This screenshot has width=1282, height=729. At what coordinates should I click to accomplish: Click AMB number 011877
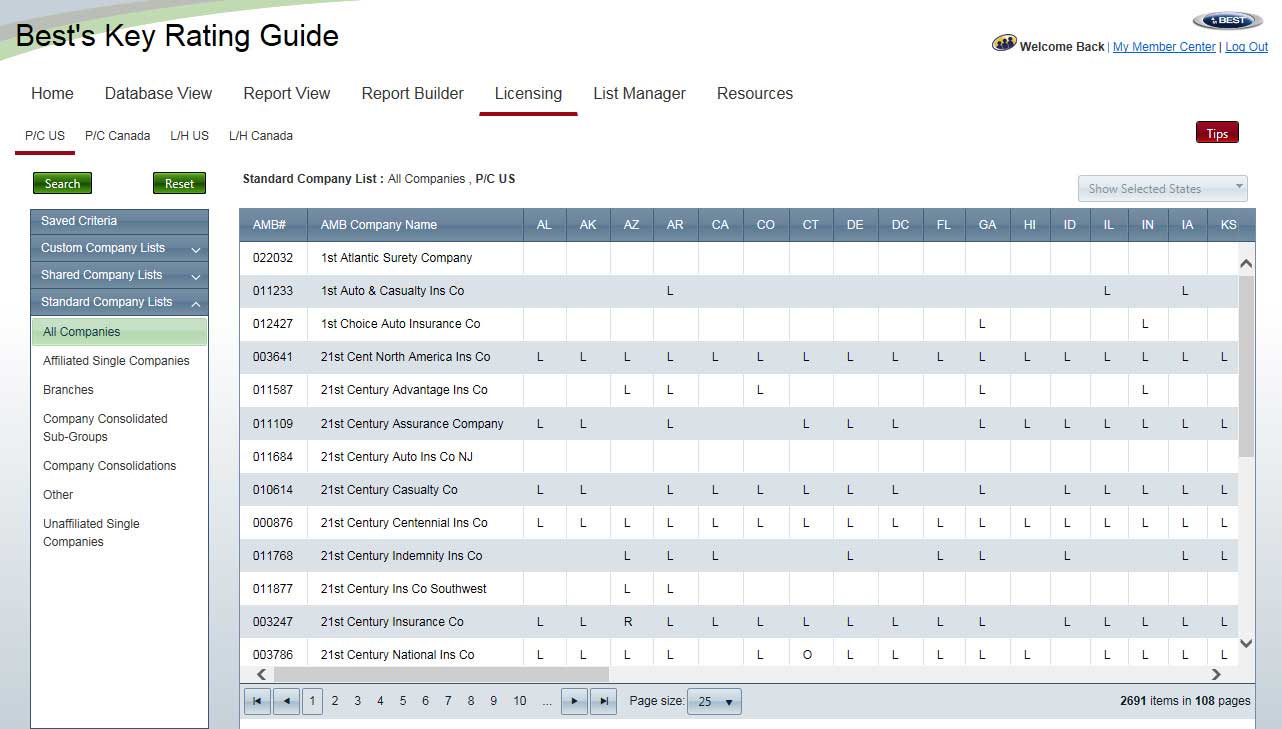pyautogui.click(x=273, y=589)
